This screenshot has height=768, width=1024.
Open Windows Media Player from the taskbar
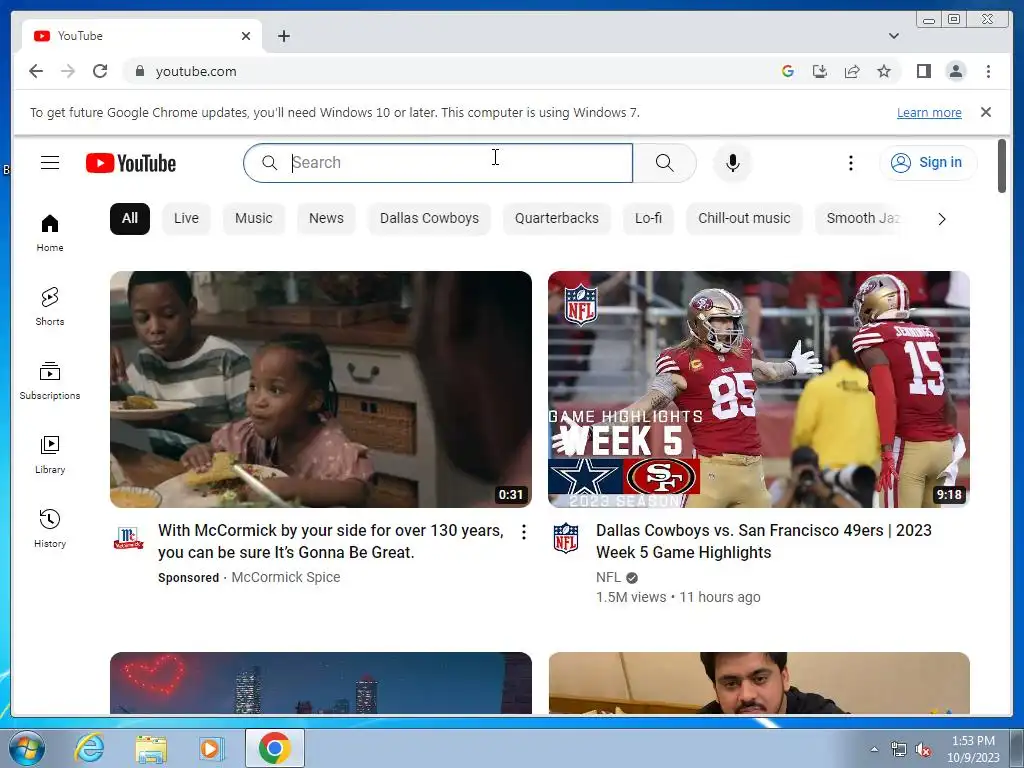[211, 748]
